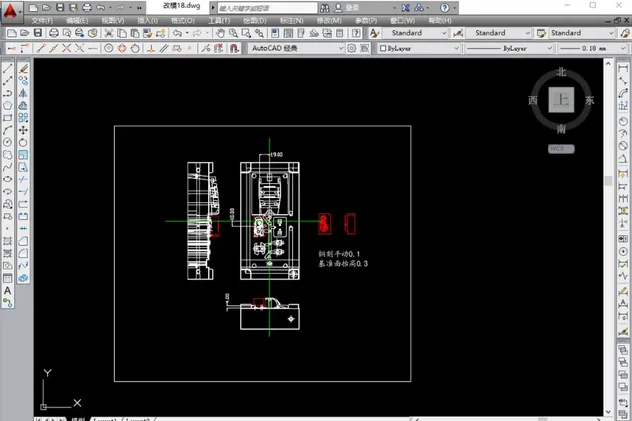Select the Explode modify tool
The image size is (632, 421).
pos(23,278)
